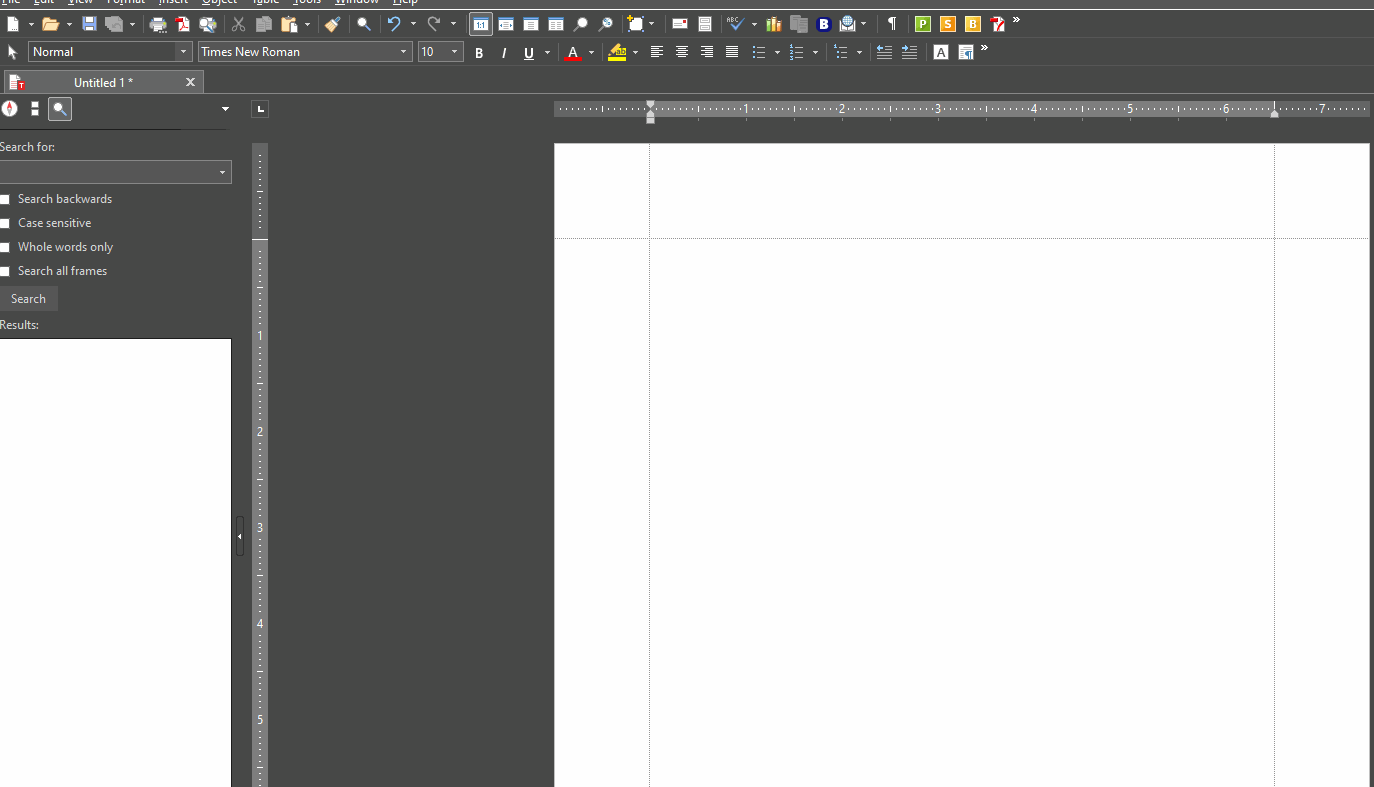Open the font size 10 dropdown

(455, 52)
